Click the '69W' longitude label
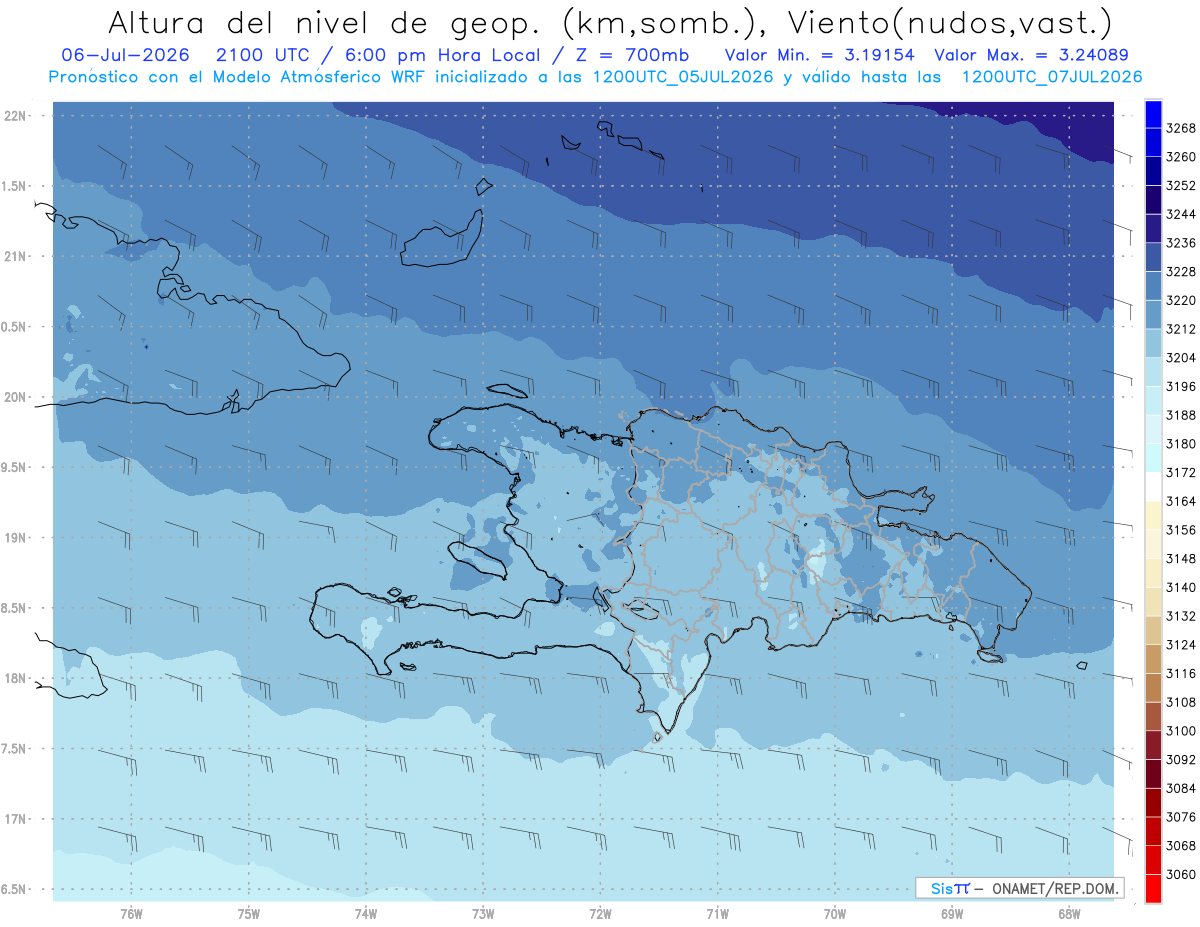The image size is (1200, 927). tap(952, 913)
